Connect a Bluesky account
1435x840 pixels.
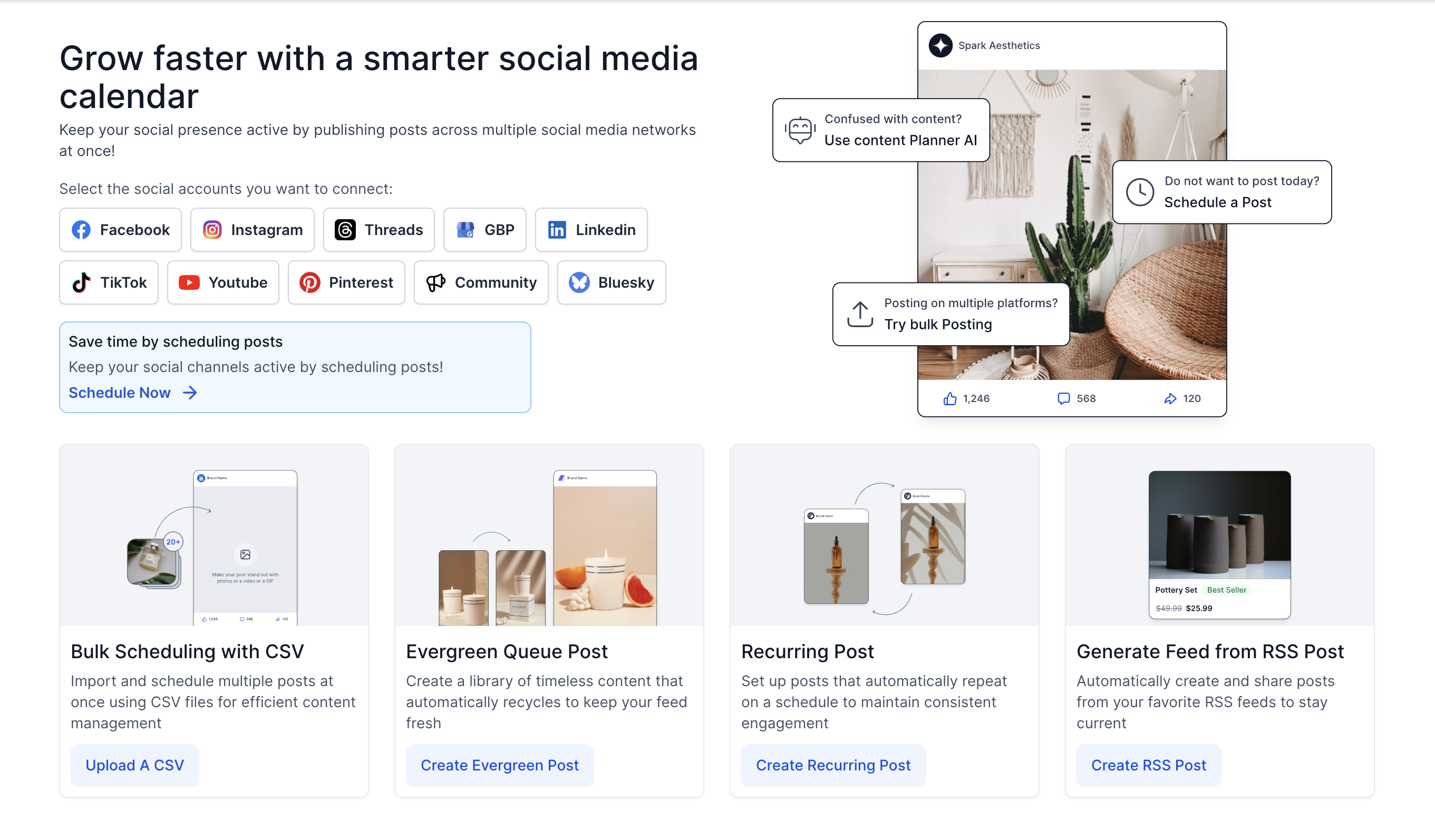tap(611, 283)
